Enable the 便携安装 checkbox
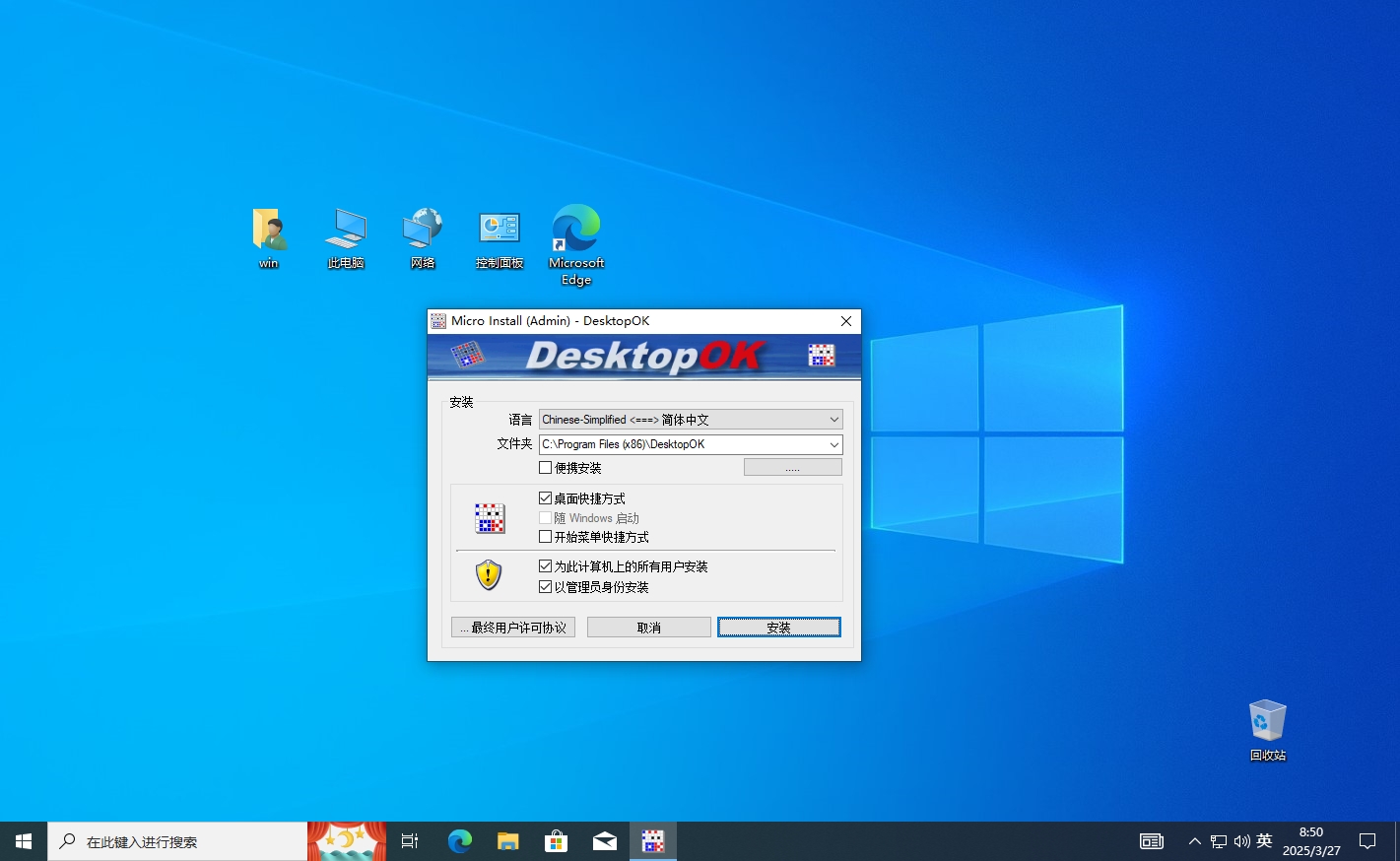The image size is (1400, 861). click(546, 468)
